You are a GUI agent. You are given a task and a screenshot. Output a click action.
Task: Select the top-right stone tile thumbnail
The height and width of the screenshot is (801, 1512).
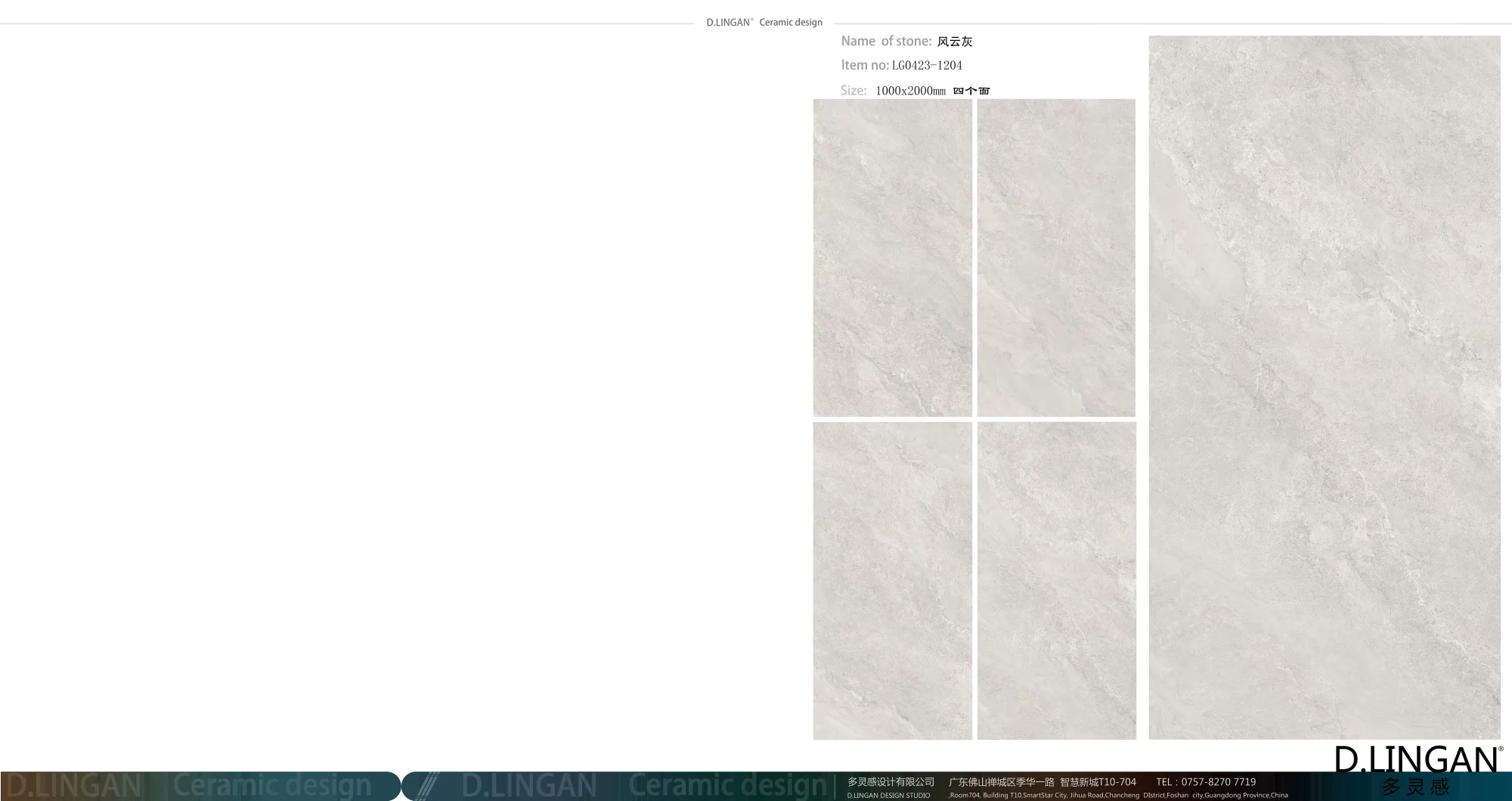(1056, 257)
